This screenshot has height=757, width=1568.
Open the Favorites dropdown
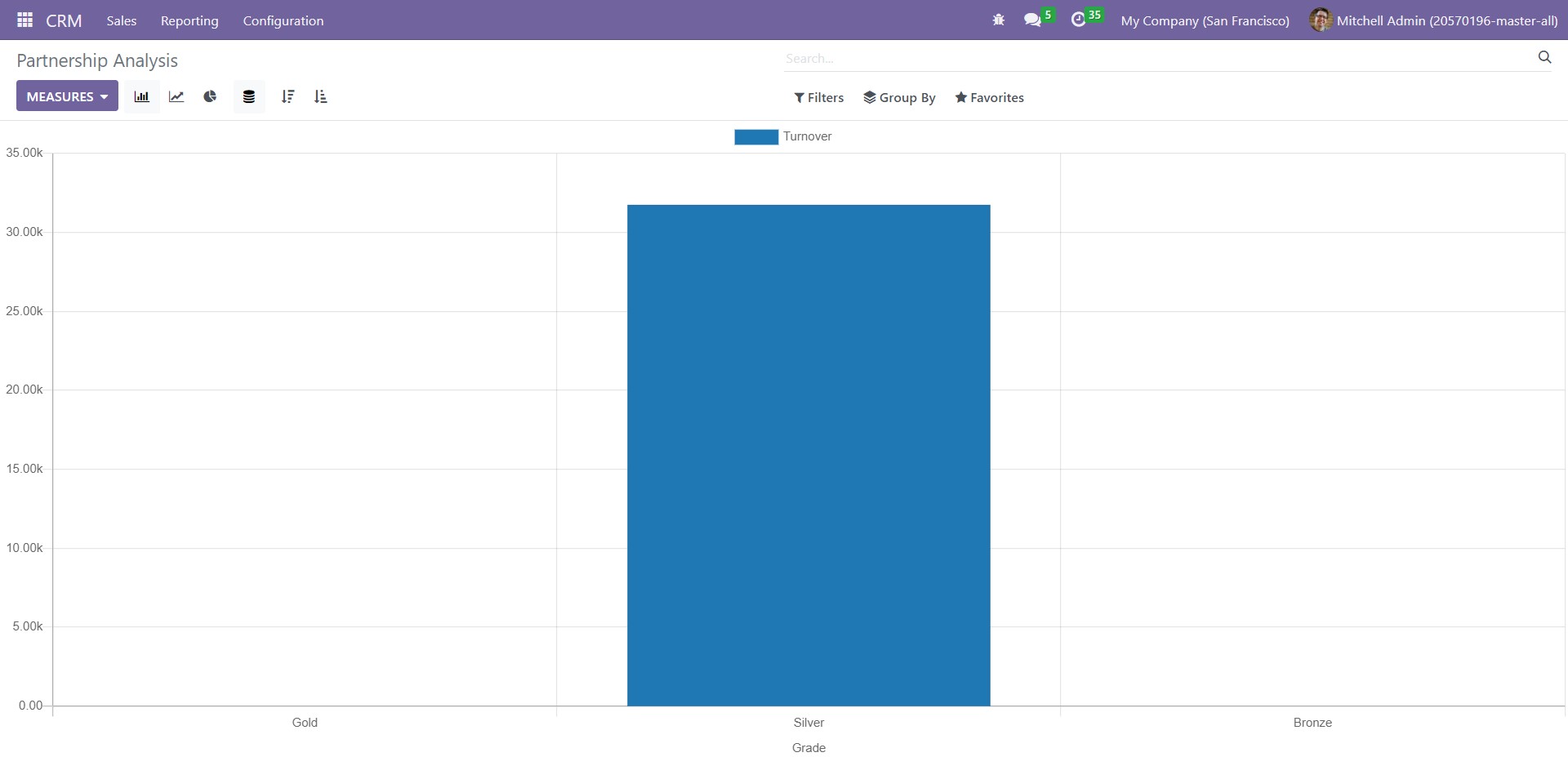pyautogui.click(x=990, y=97)
